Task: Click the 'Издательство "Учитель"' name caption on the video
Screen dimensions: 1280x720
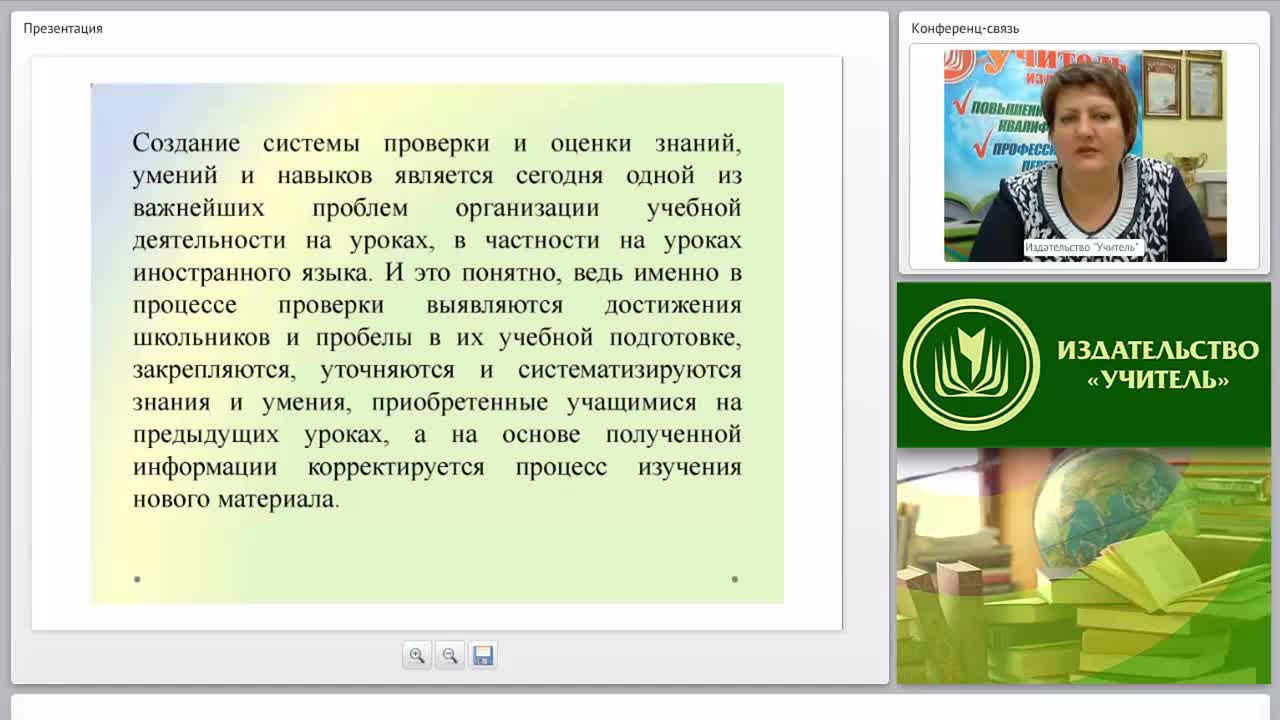Action: 1083,247
